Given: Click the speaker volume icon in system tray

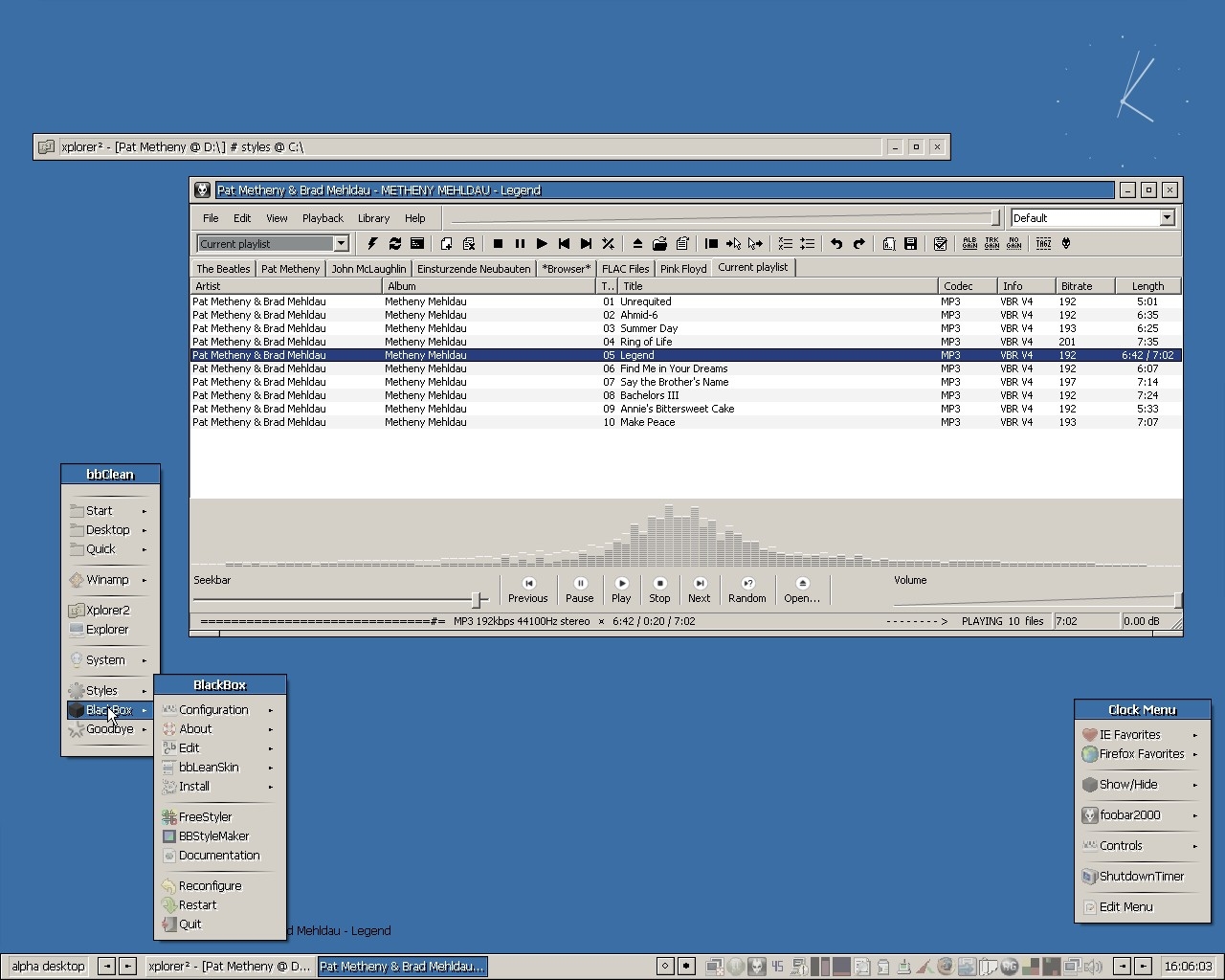Looking at the screenshot, I should click(x=1094, y=967).
